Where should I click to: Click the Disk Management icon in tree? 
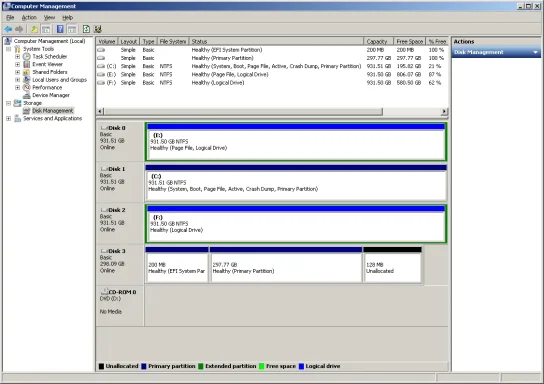click(27, 111)
